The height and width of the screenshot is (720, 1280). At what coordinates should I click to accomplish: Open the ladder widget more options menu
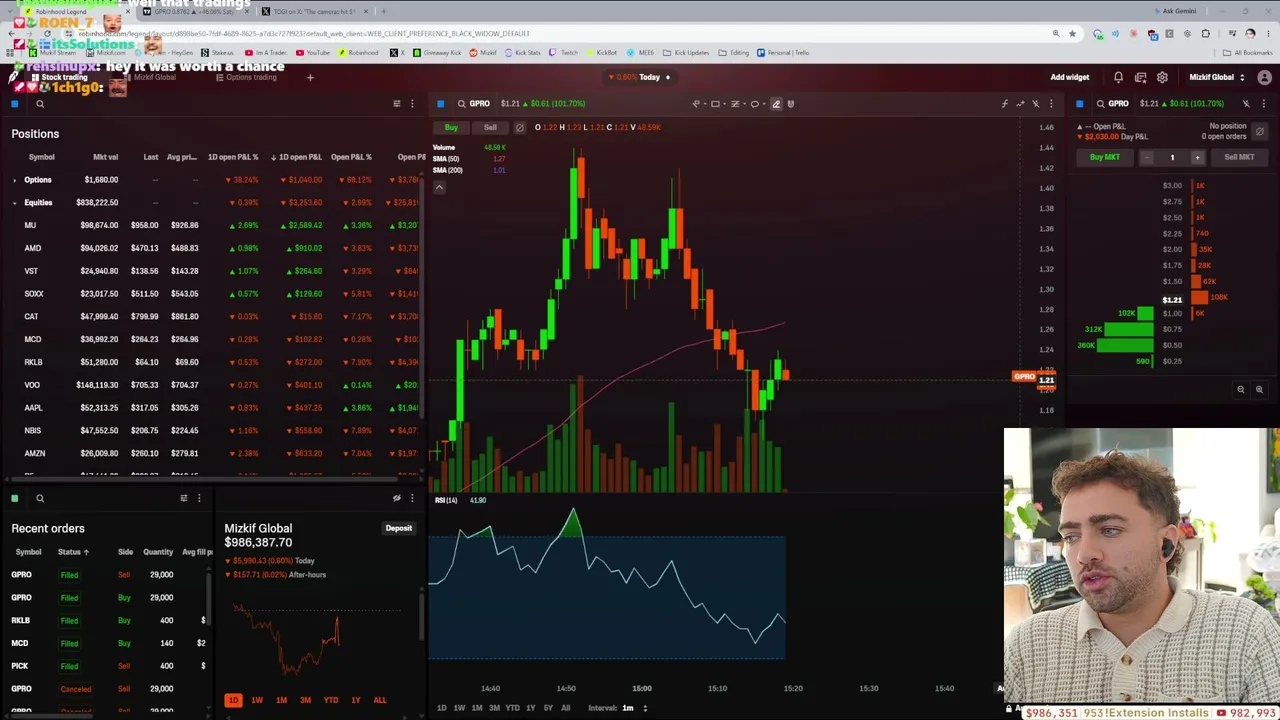click(x=1264, y=104)
